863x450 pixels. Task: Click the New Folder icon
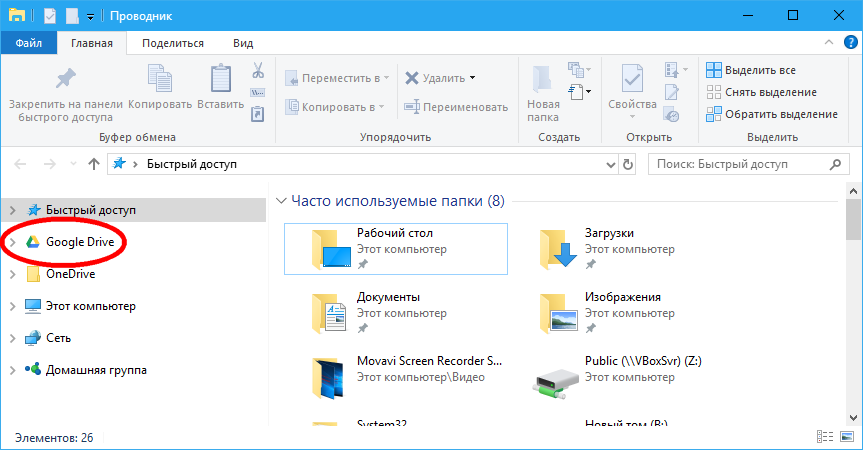(543, 80)
